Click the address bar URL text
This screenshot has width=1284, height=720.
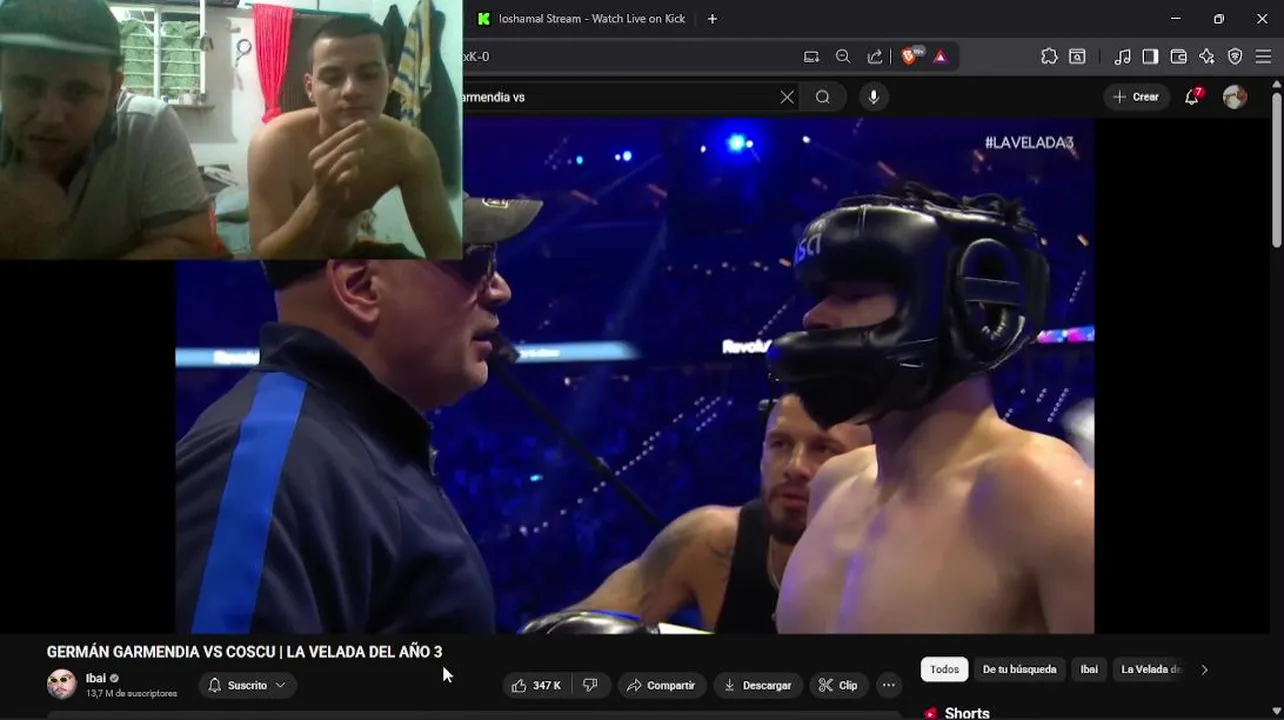click(x=476, y=57)
